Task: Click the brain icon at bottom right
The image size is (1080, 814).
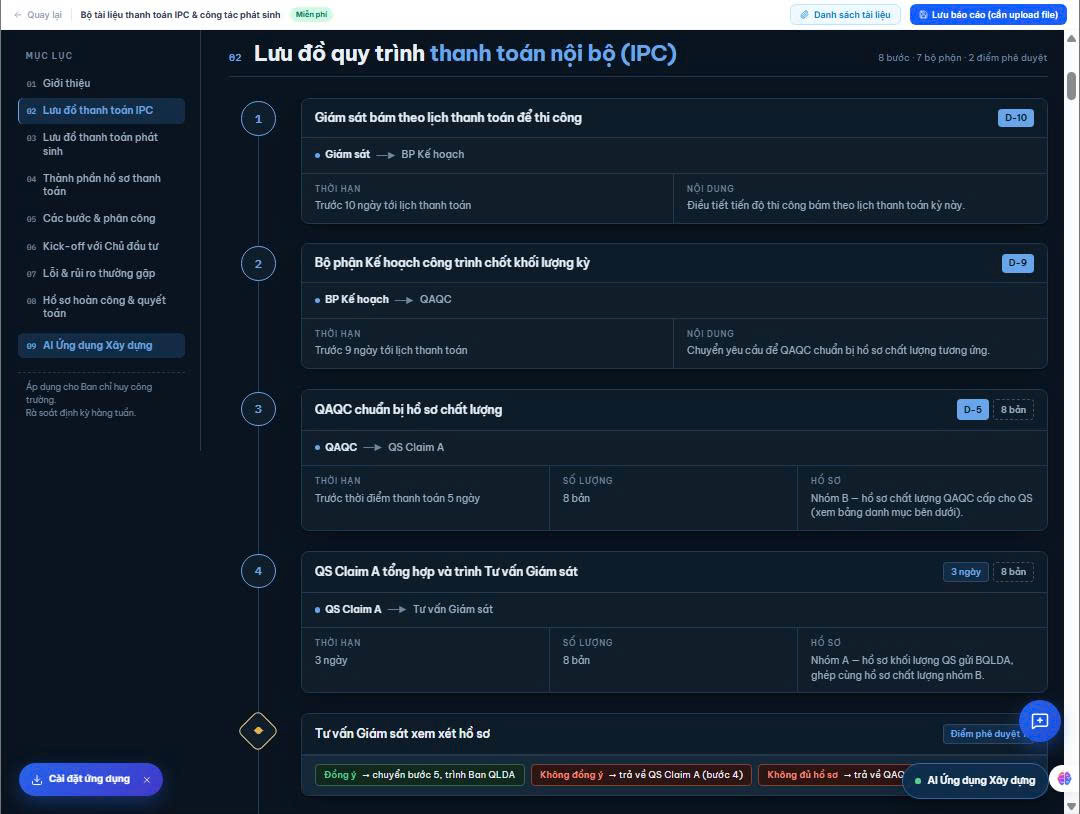Action: click(x=1064, y=779)
